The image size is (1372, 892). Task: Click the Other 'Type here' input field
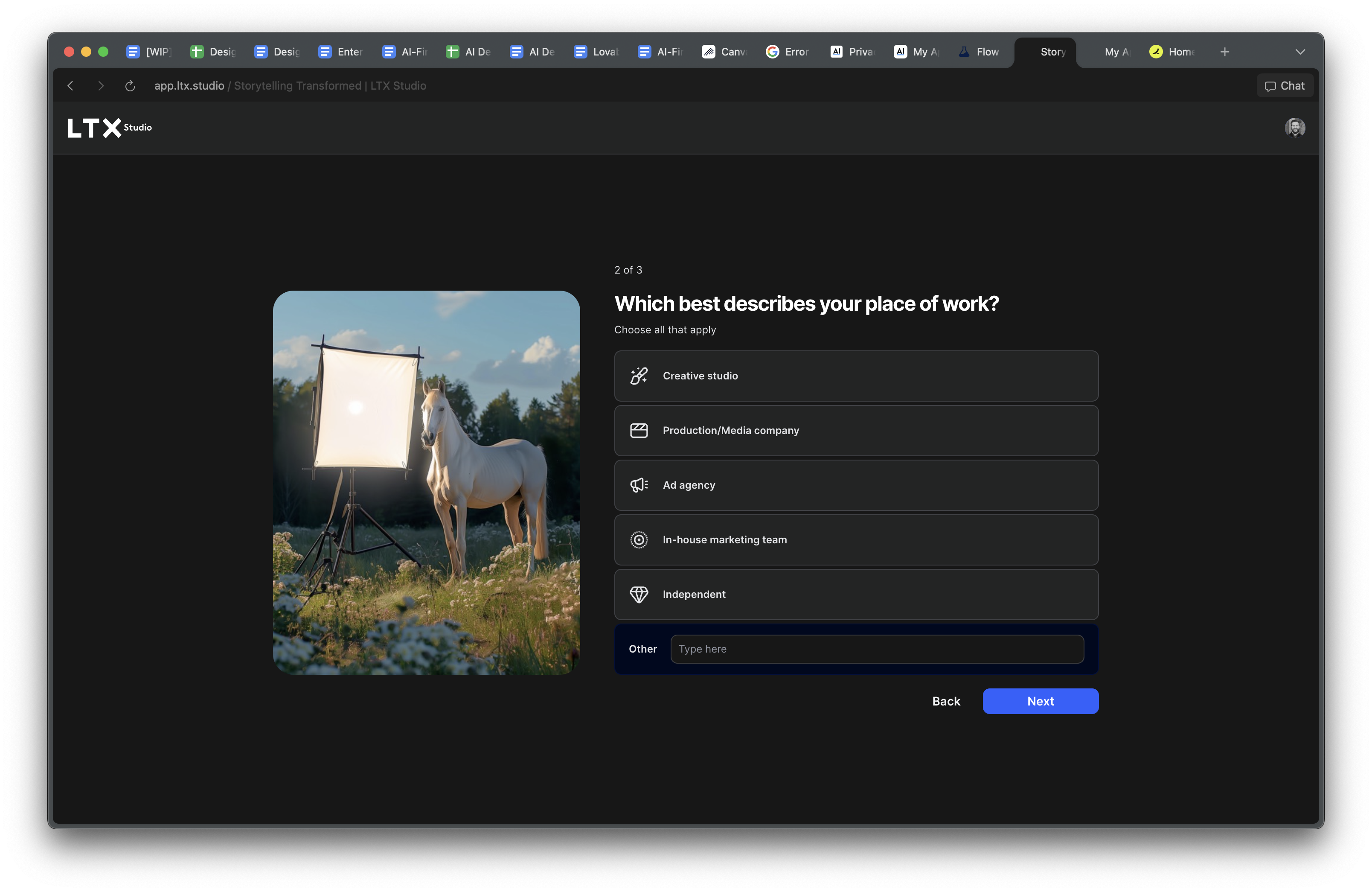coord(876,649)
